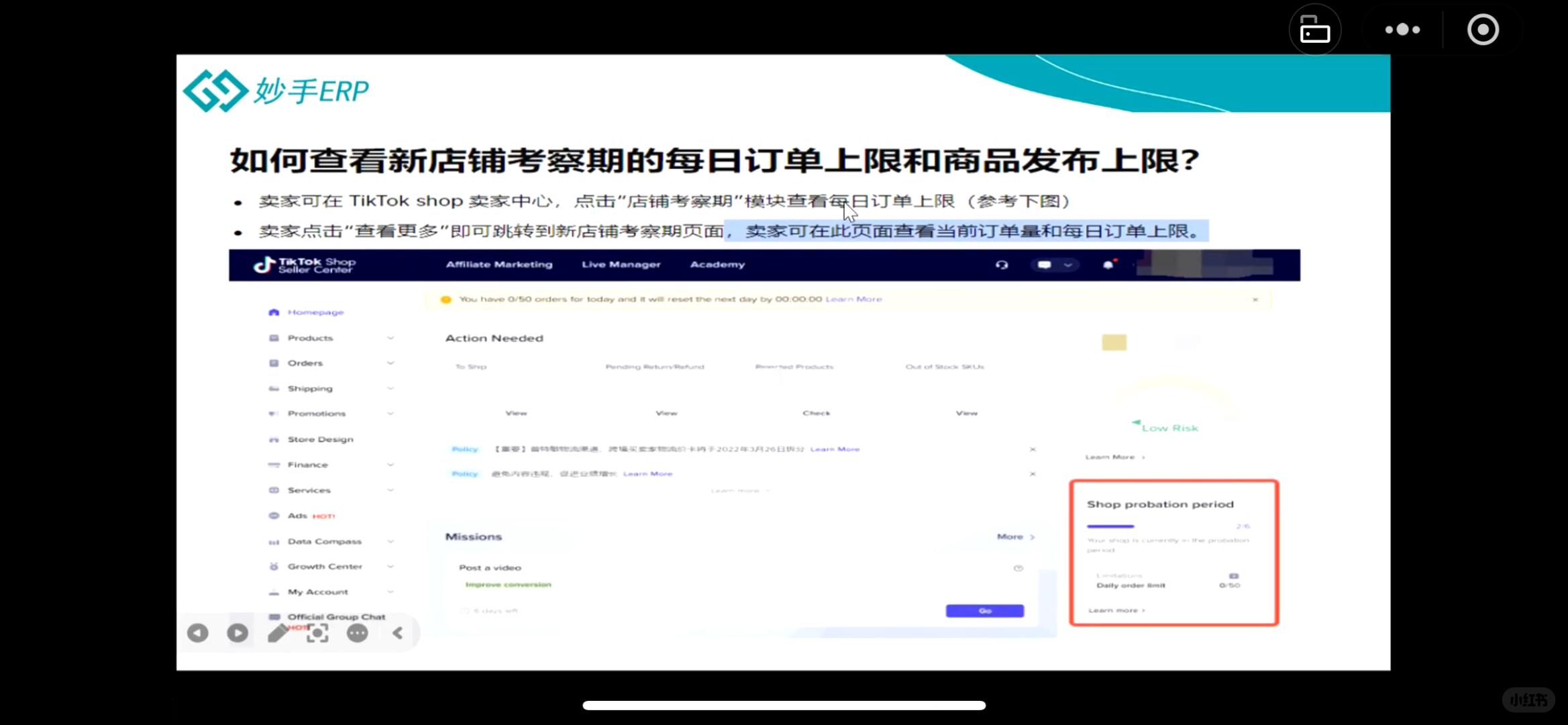This screenshot has width=1568, height=725.
Task: Close the second policy notice
Action: pyautogui.click(x=1033, y=474)
